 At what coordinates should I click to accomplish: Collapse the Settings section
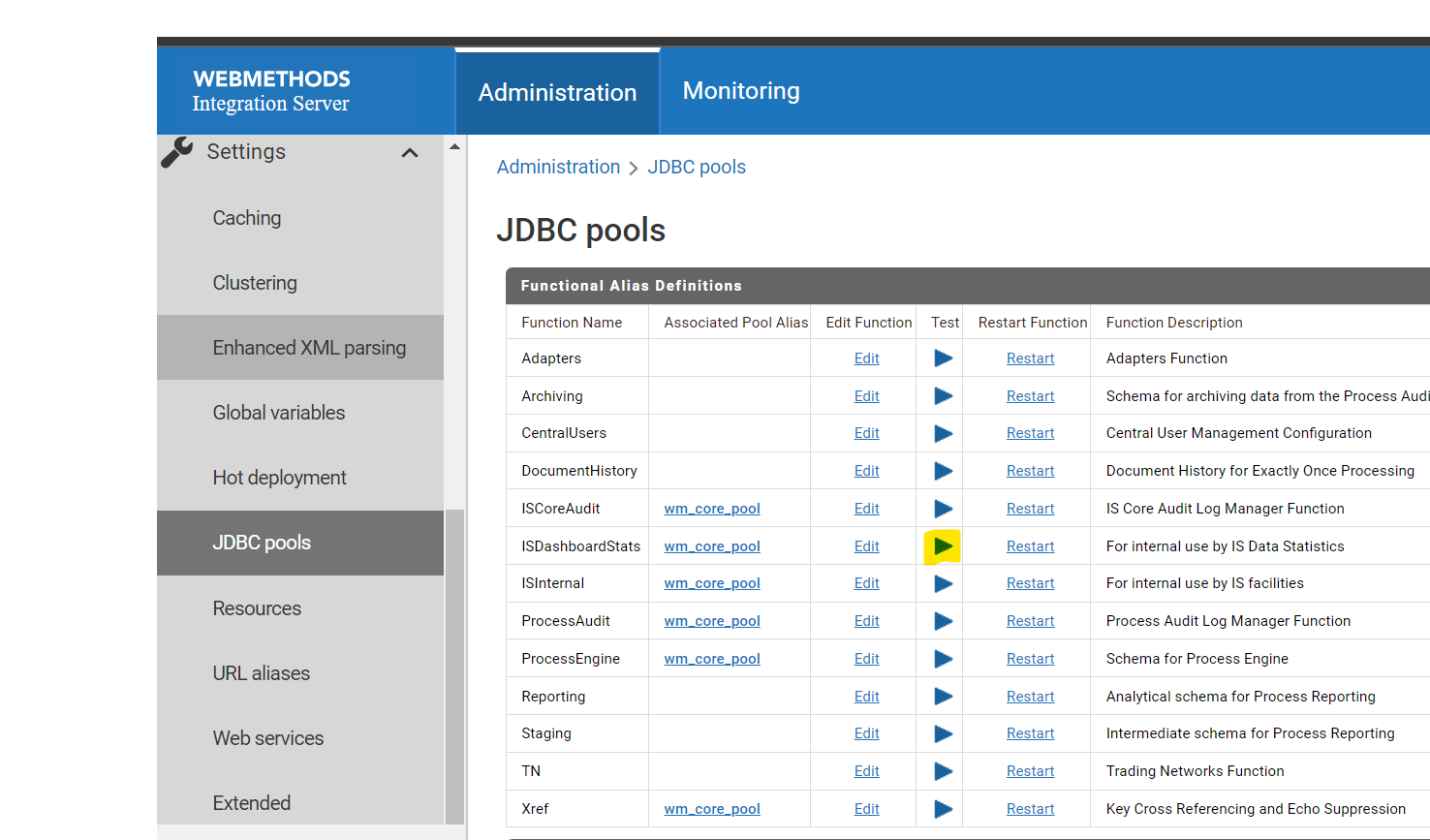tap(409, 152)
